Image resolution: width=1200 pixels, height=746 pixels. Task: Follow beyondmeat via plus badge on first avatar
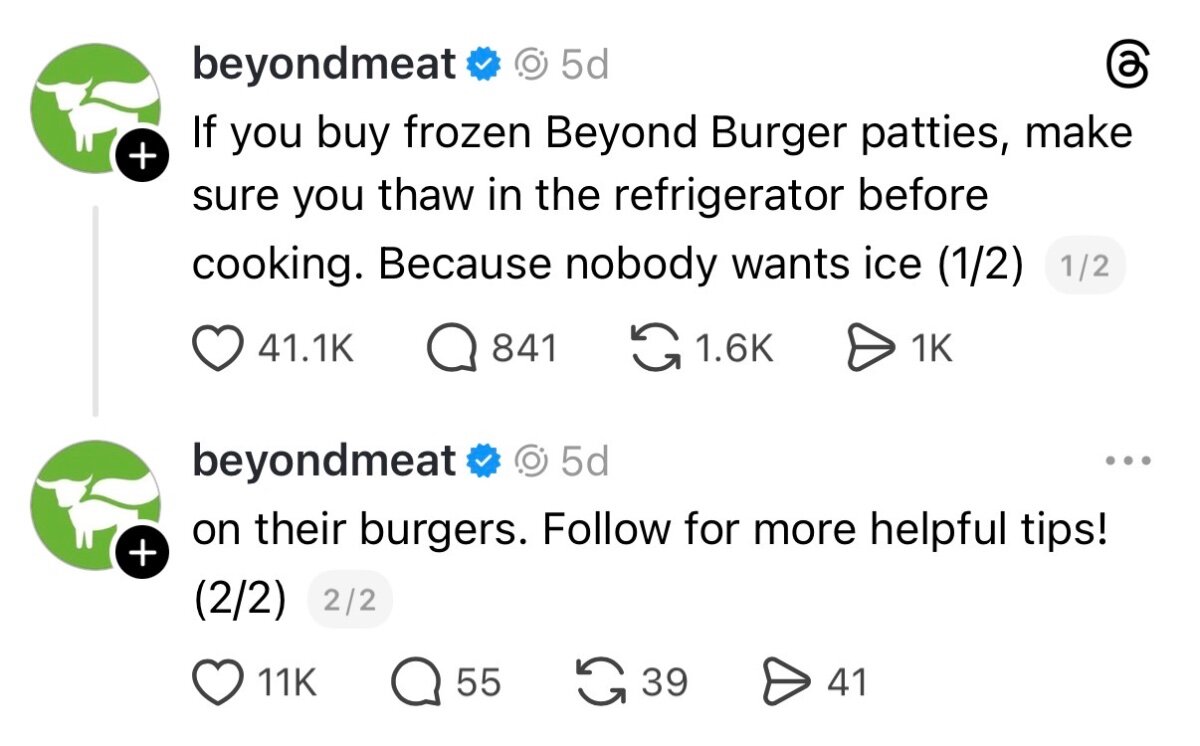tap(144, 155)
